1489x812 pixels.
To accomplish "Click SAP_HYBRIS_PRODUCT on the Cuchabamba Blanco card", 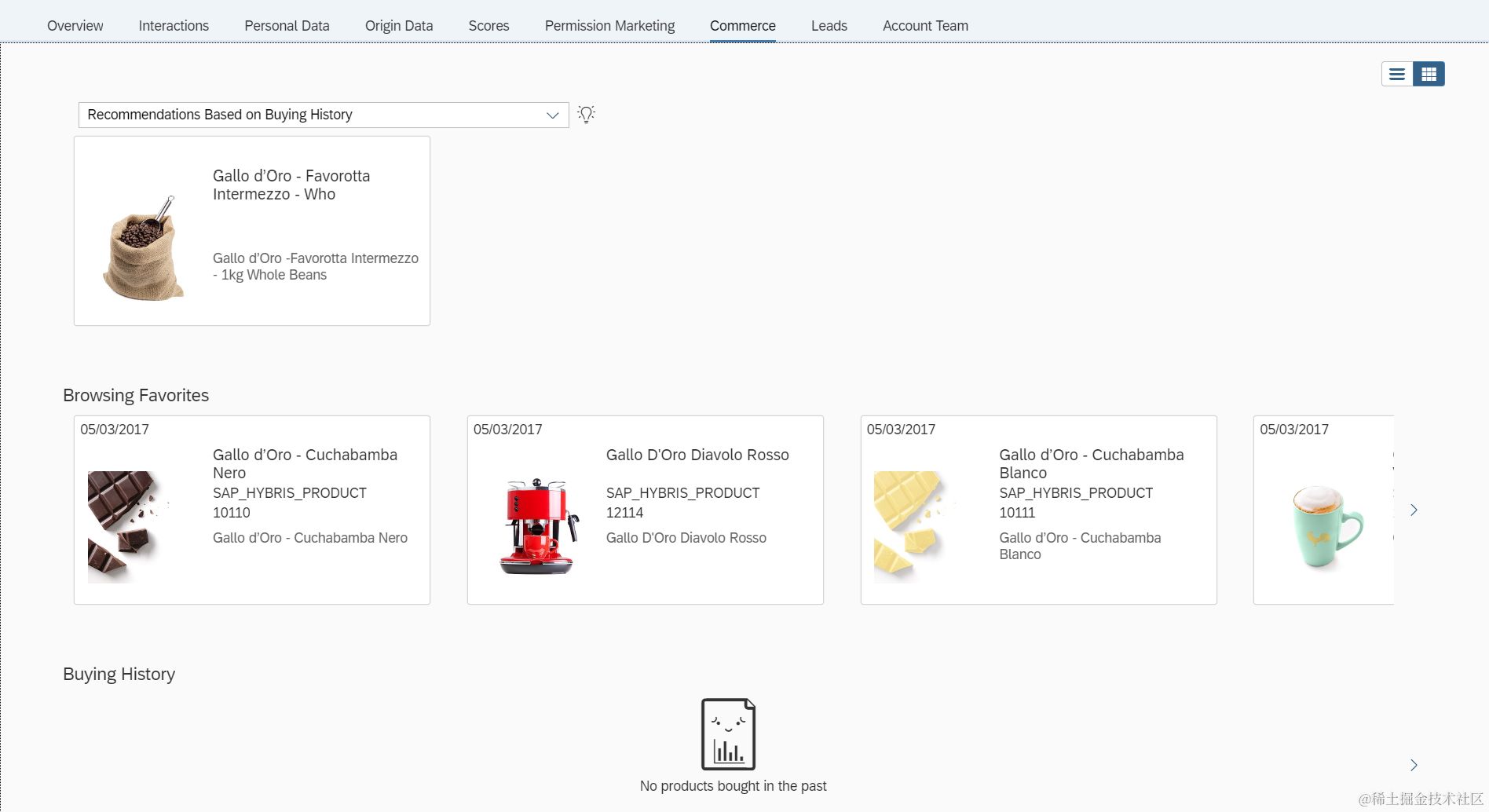I will [1076, 493].
